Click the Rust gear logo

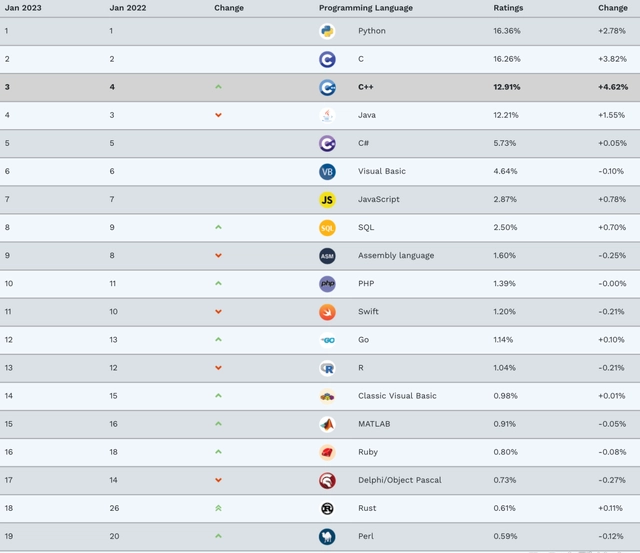(327, 509)
